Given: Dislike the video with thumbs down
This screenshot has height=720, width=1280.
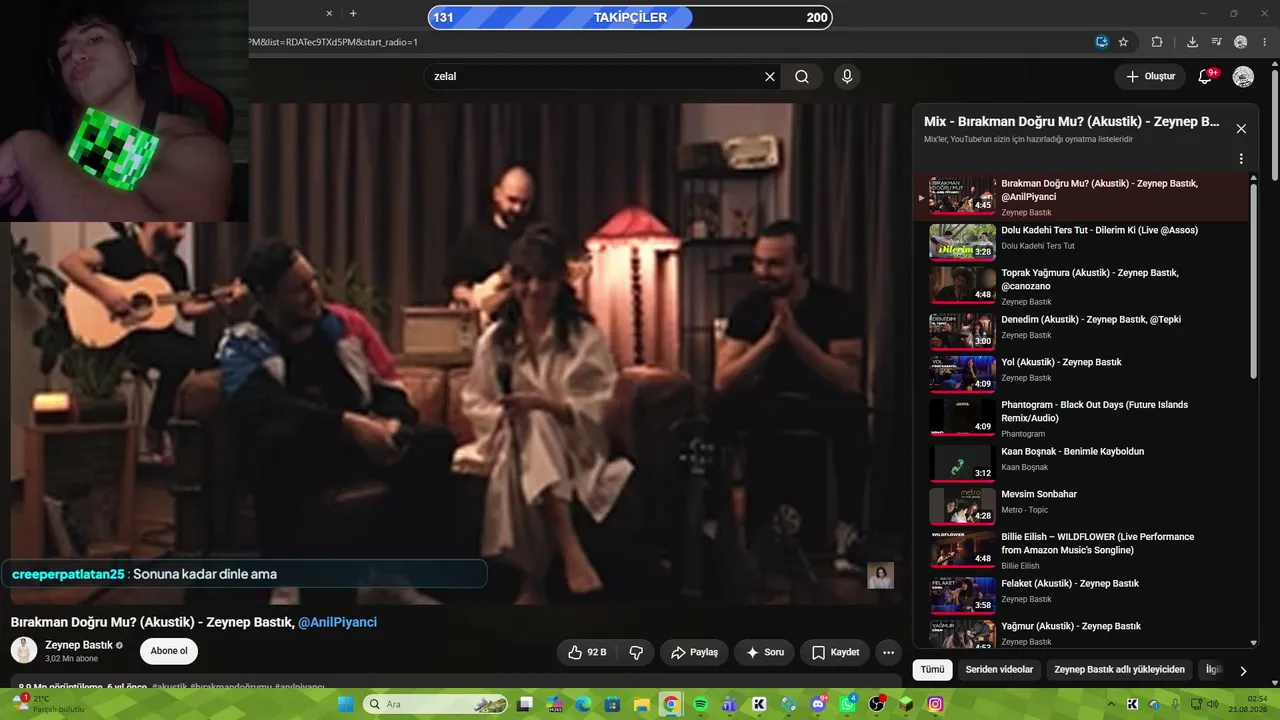Looking at the screenshot, I should click(x=635, y=652).
